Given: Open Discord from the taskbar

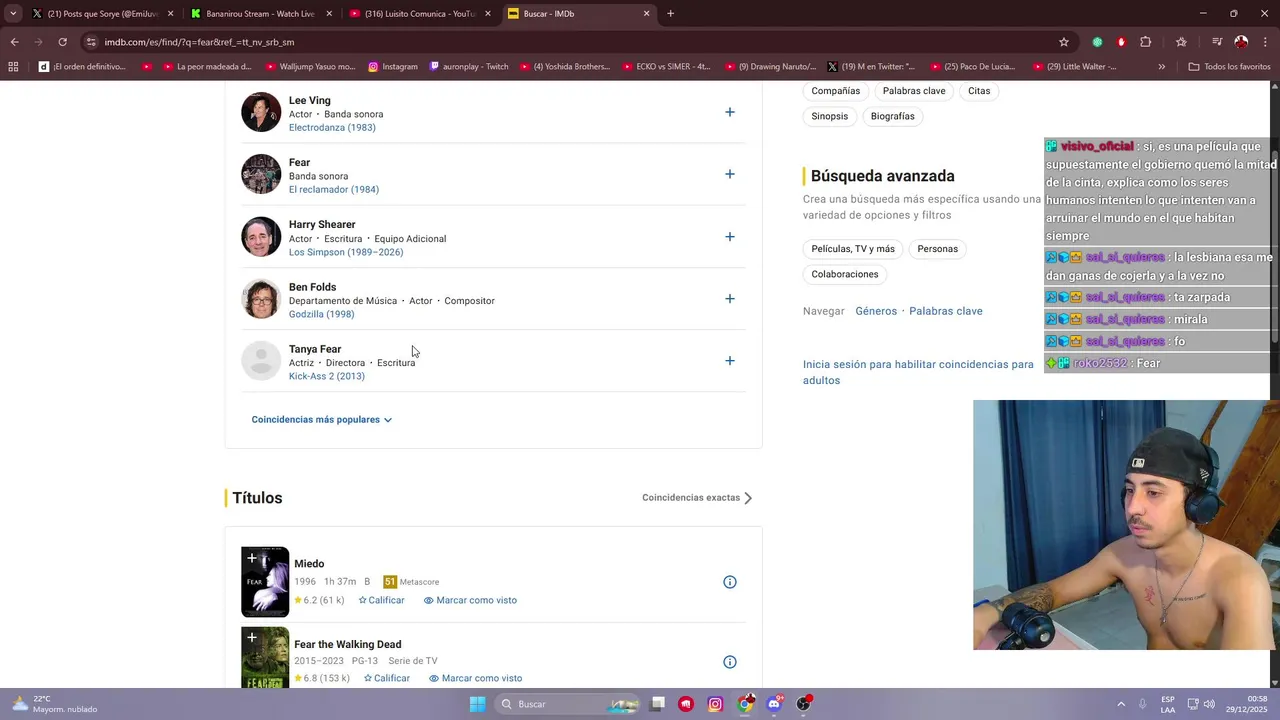Looking at the screenshot, I should 774,704.
